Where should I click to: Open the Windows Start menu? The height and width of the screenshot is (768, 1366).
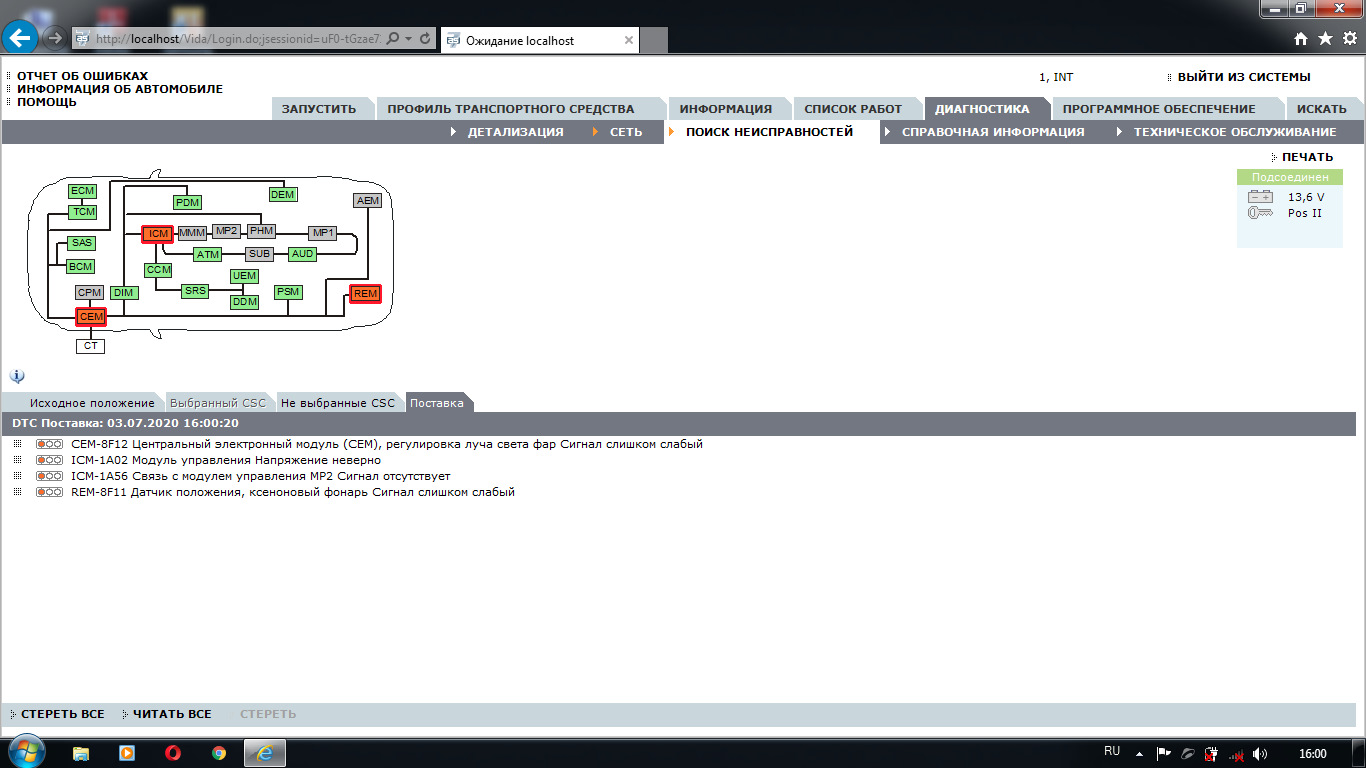[25, 753]
